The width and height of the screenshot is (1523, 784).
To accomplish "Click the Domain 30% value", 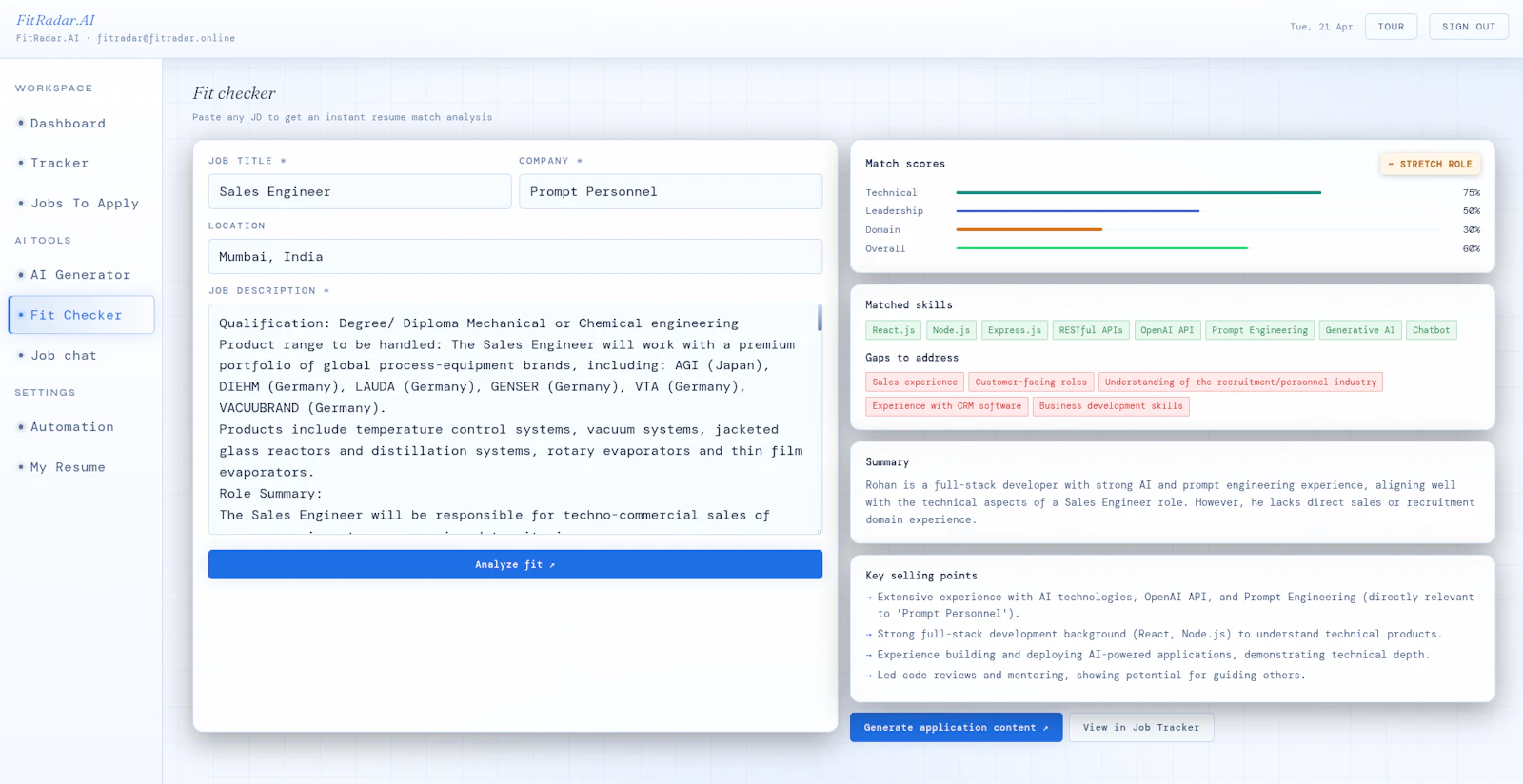I will (1472, 230).
